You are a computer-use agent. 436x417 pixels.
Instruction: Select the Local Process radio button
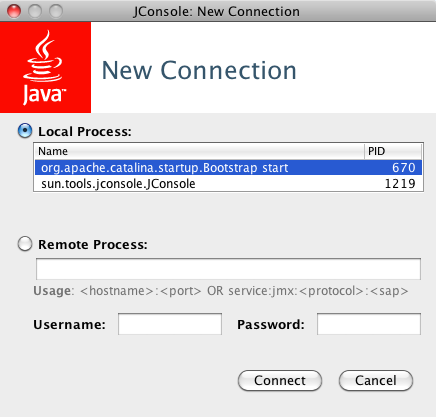pyautogui.click(x=25, y=131)
